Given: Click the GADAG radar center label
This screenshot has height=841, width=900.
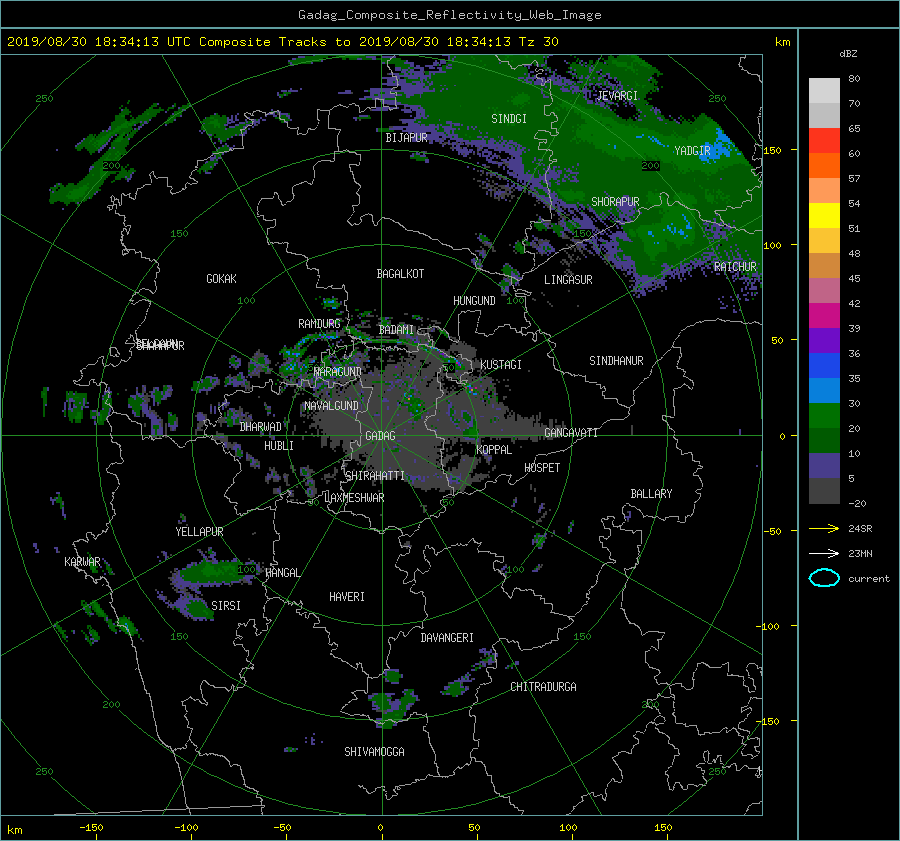Looking at the screenshot, I should tap(380, 436).
